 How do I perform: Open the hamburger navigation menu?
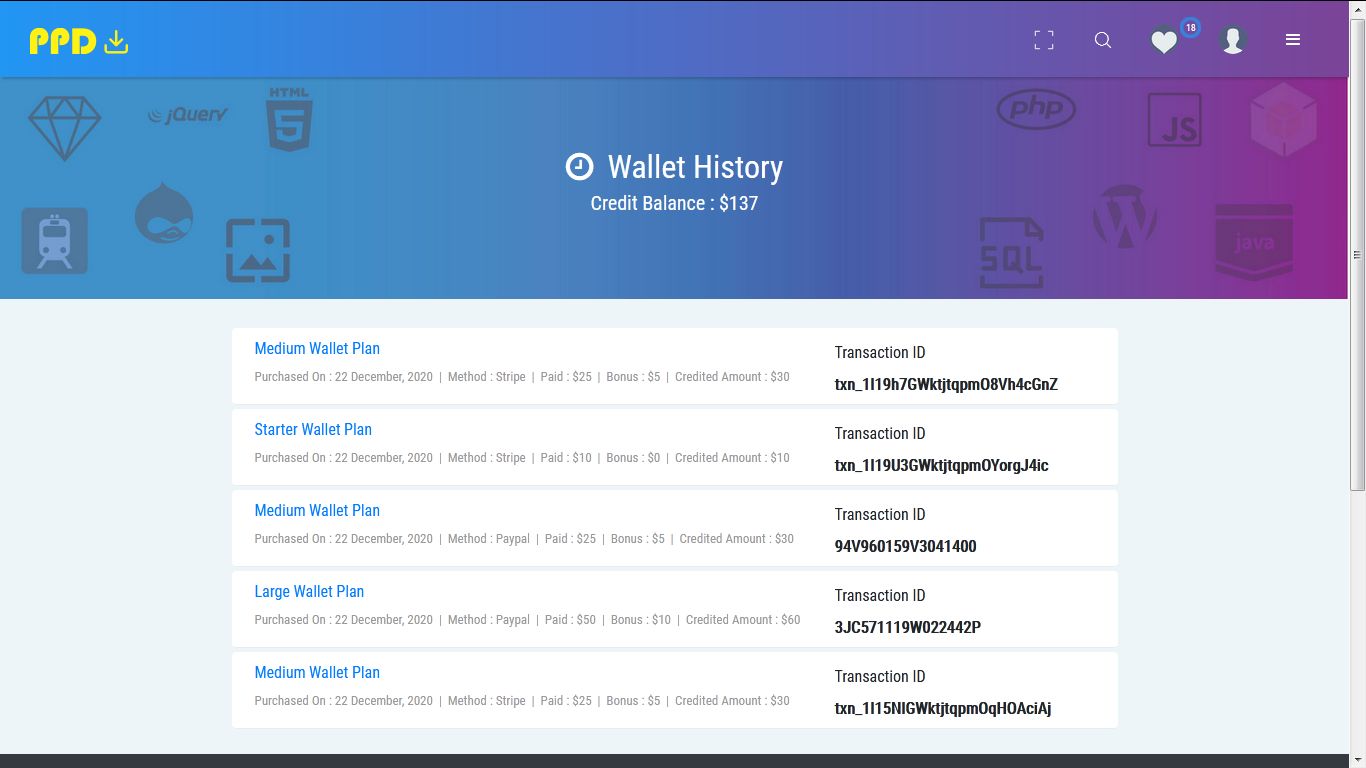pos(1293,40)
